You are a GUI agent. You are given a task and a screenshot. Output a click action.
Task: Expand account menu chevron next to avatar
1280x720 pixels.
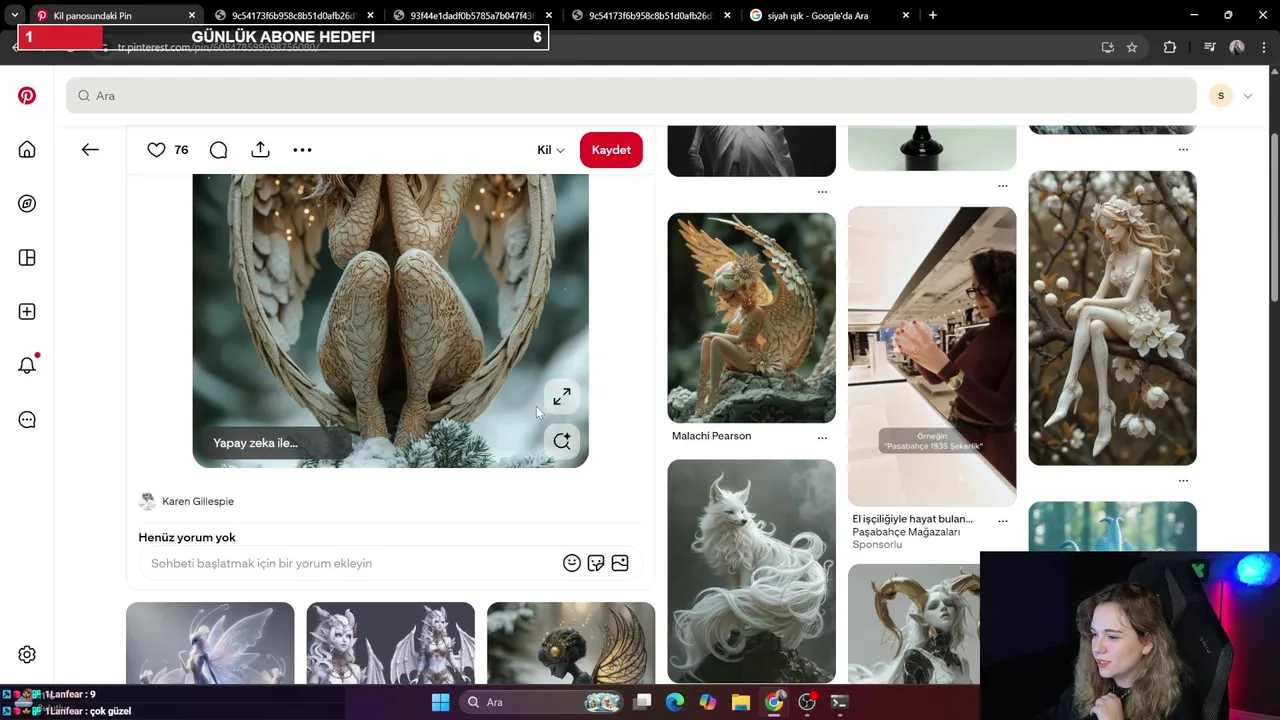1247,96
